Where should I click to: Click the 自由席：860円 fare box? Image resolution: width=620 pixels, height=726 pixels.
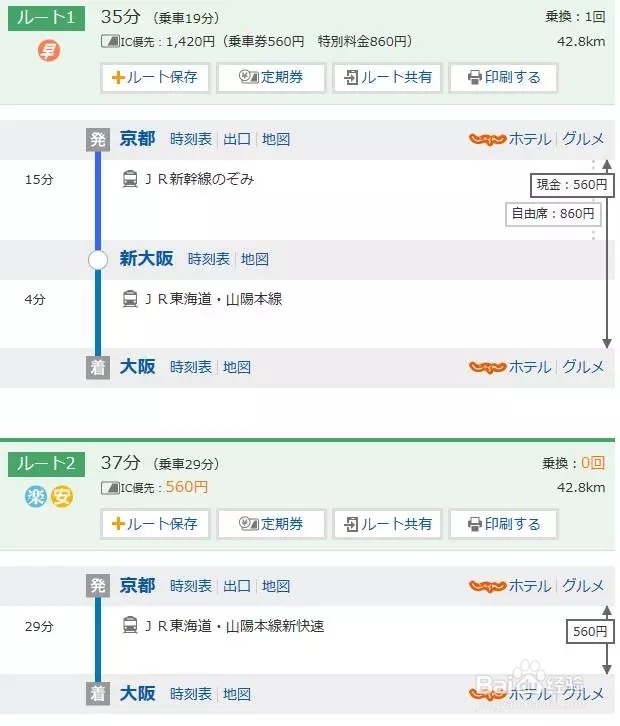click(x=553, y=213)
